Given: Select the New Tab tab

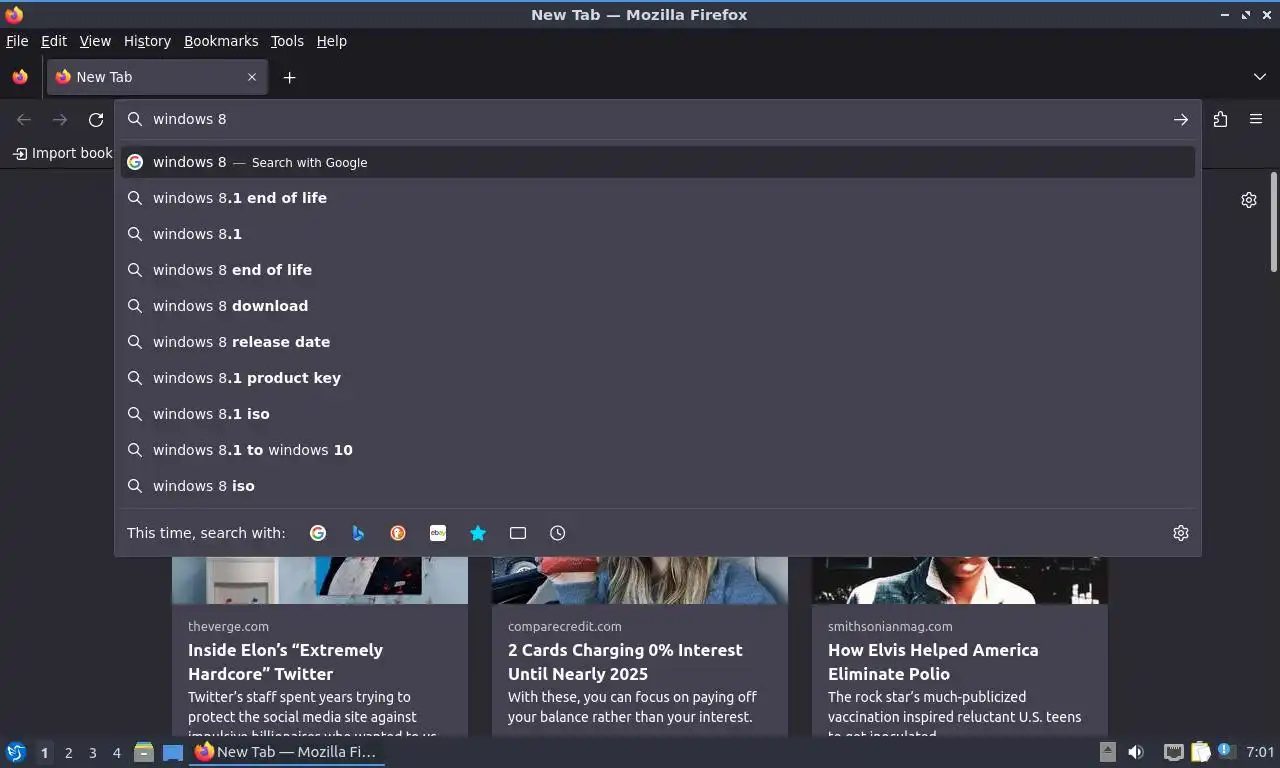Looking at the screenshot, I should [157, 77].
